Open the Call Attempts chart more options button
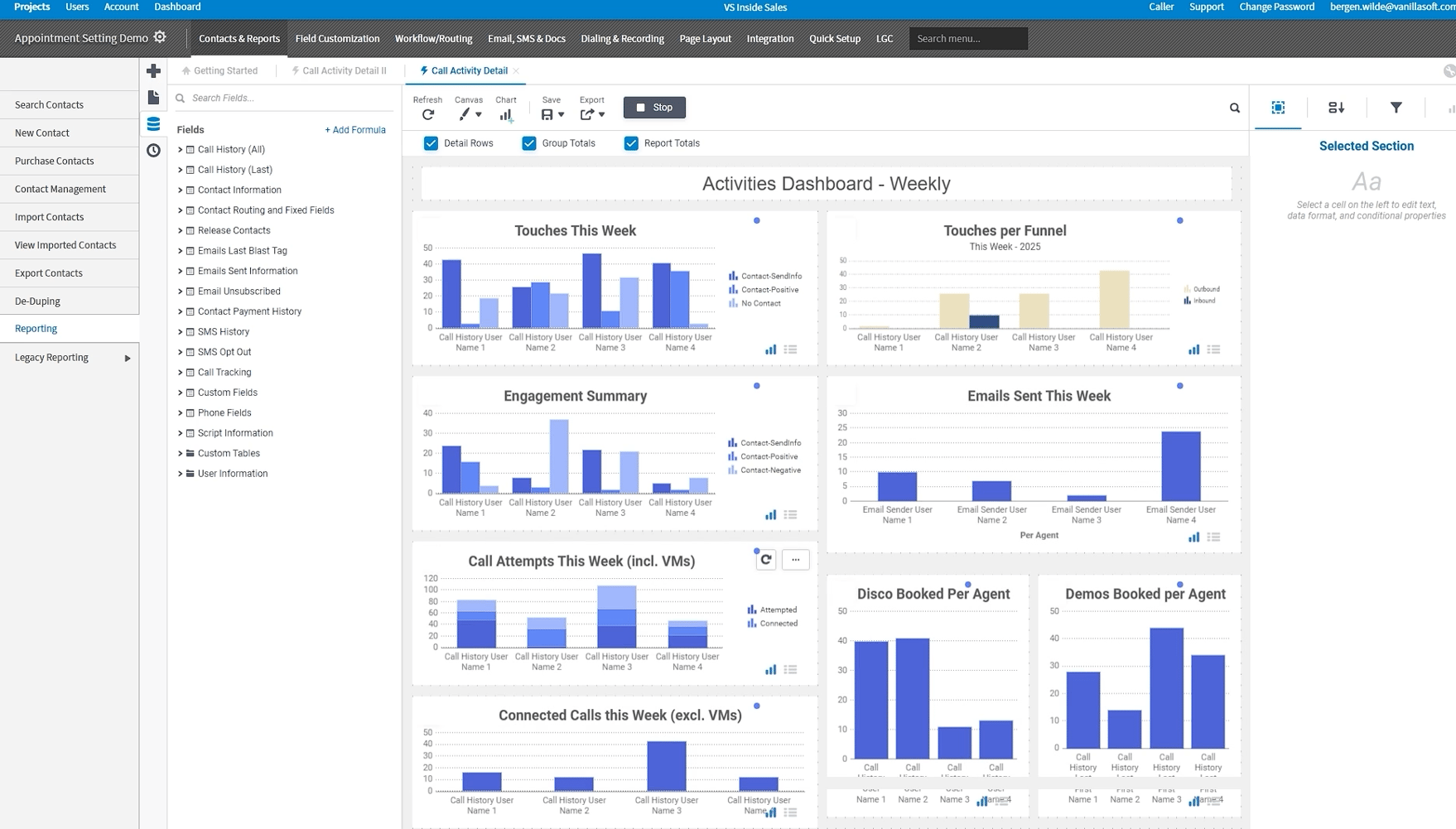This screenshot has width=1456, height=829. click(795, 560)
